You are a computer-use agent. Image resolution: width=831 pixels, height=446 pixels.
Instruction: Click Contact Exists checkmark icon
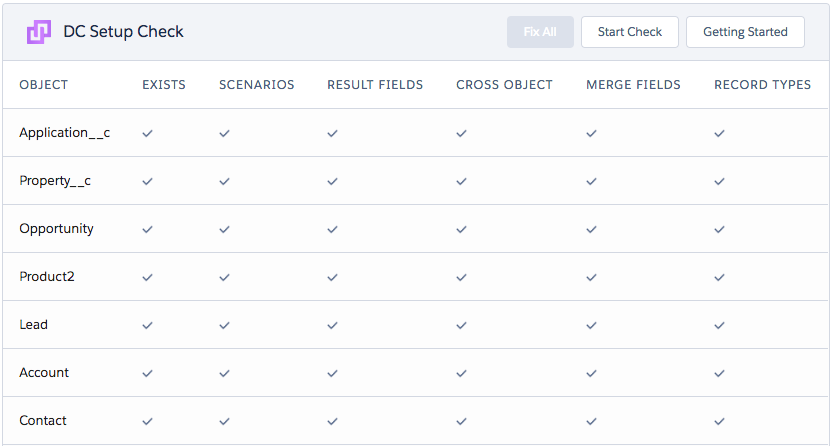coord(147,421)
